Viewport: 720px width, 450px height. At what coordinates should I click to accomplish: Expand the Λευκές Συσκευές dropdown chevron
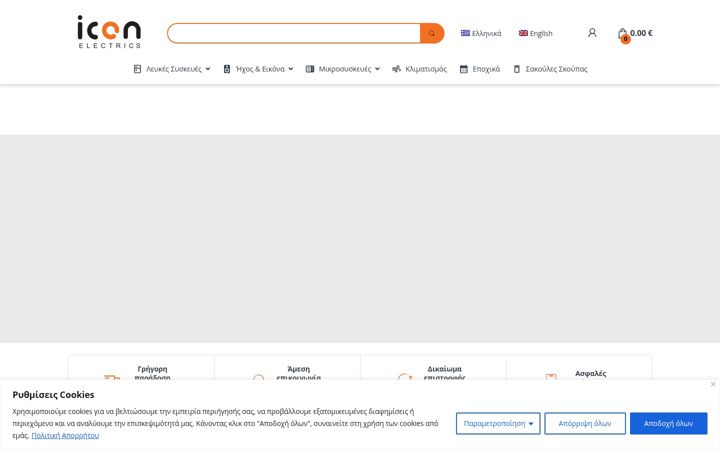click(x=208, y=69)
